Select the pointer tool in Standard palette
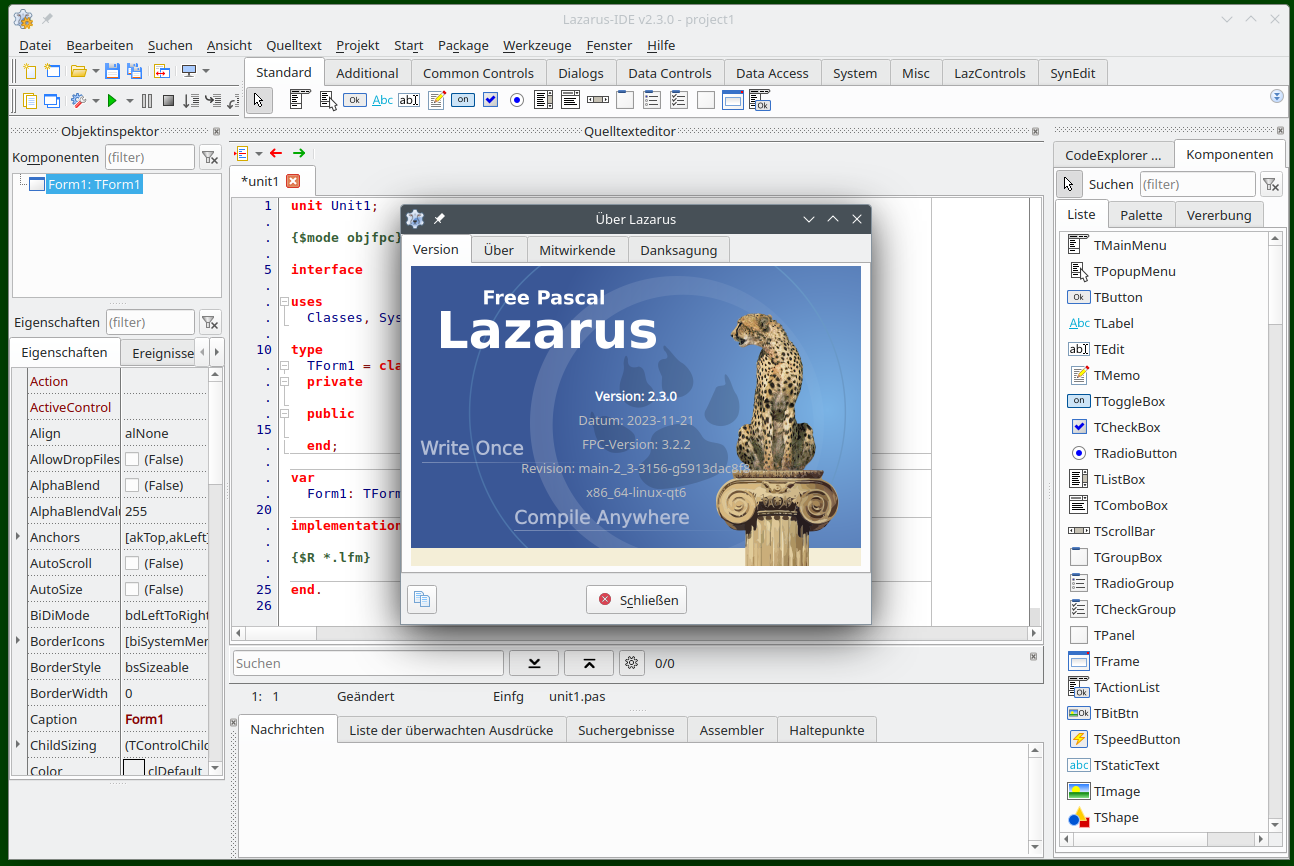 tap(259, 100)
